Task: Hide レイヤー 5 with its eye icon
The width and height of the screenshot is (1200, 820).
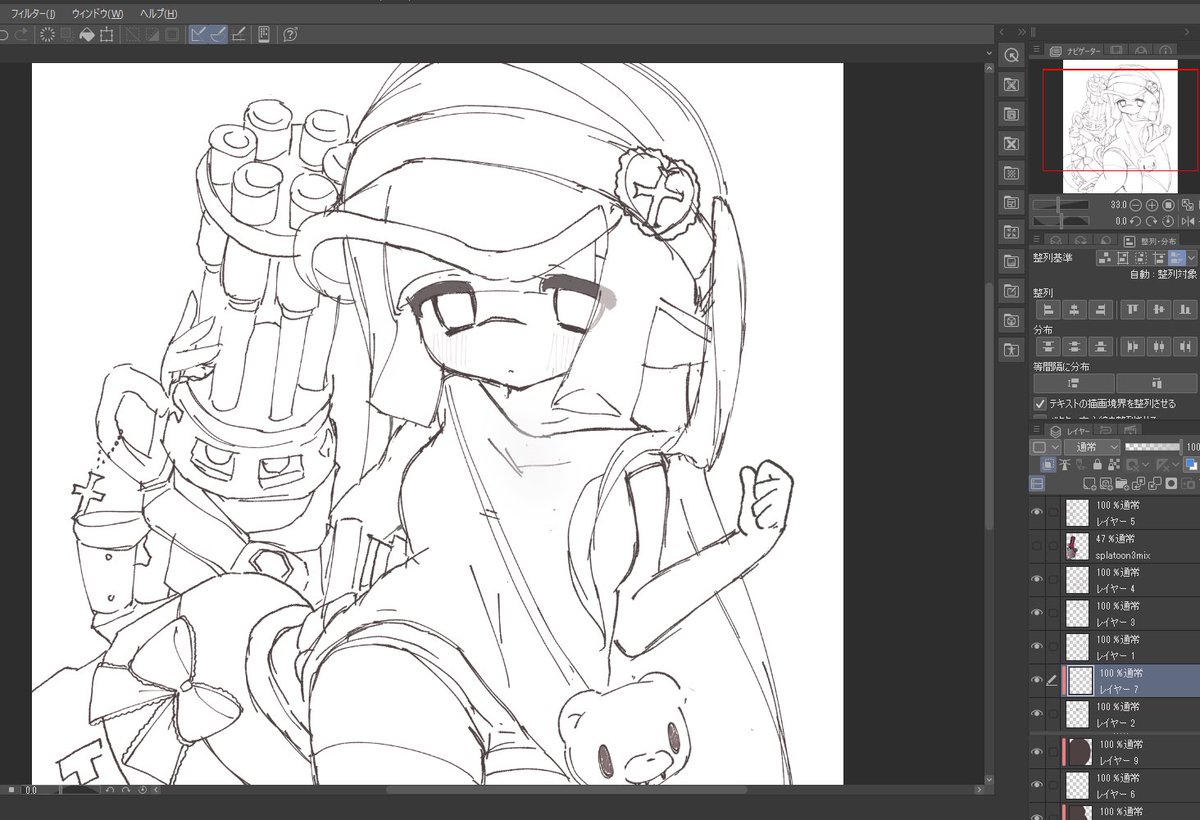Action: click(x=1037, y=512)
